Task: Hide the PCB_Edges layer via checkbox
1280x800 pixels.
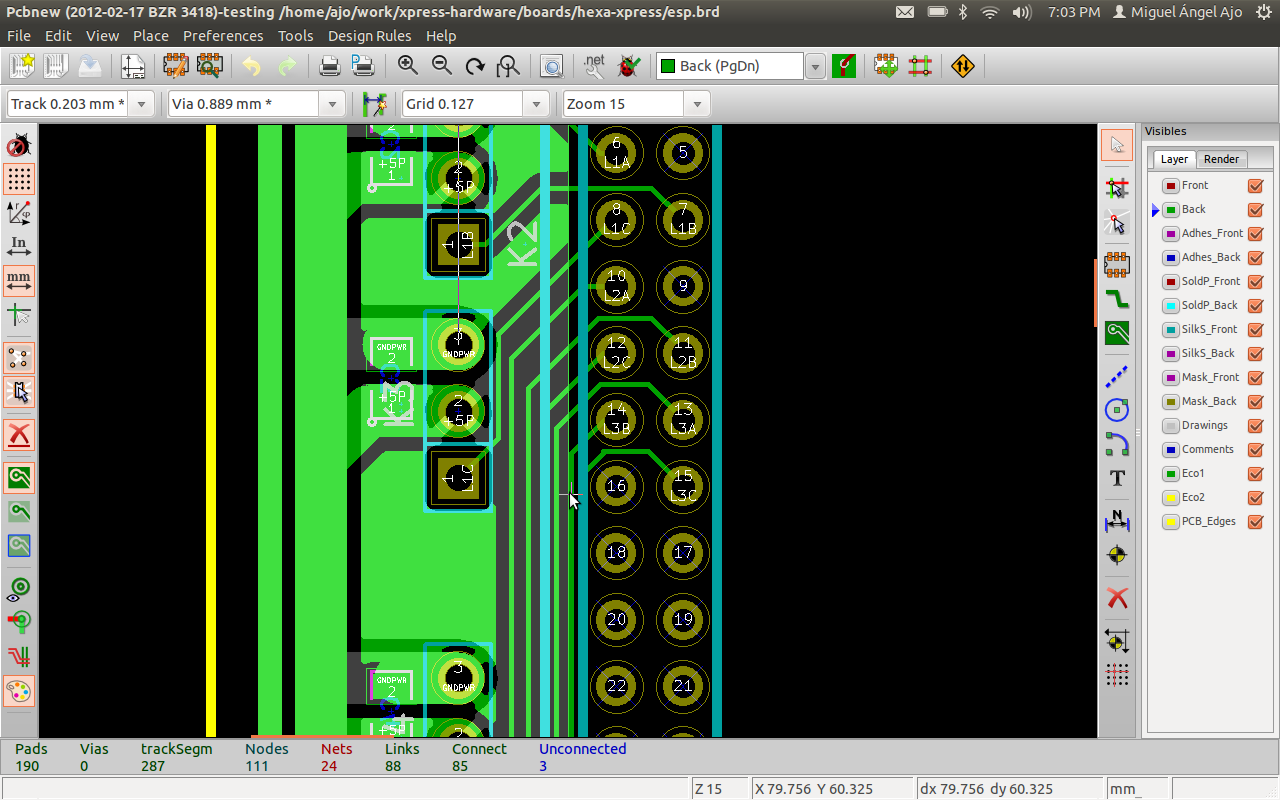Action: [1256, 522]
